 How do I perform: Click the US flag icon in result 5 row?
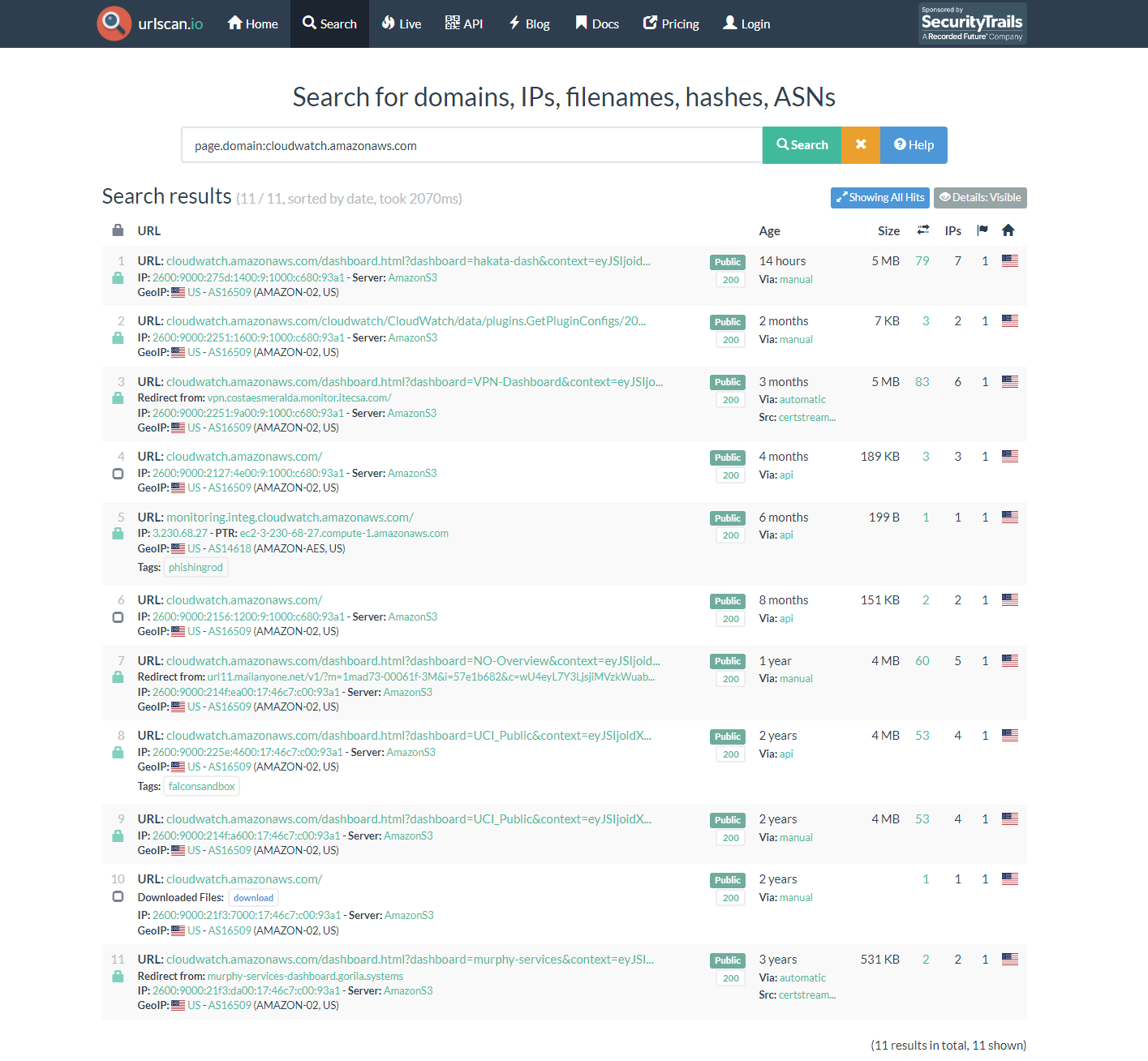[1010, 518]
